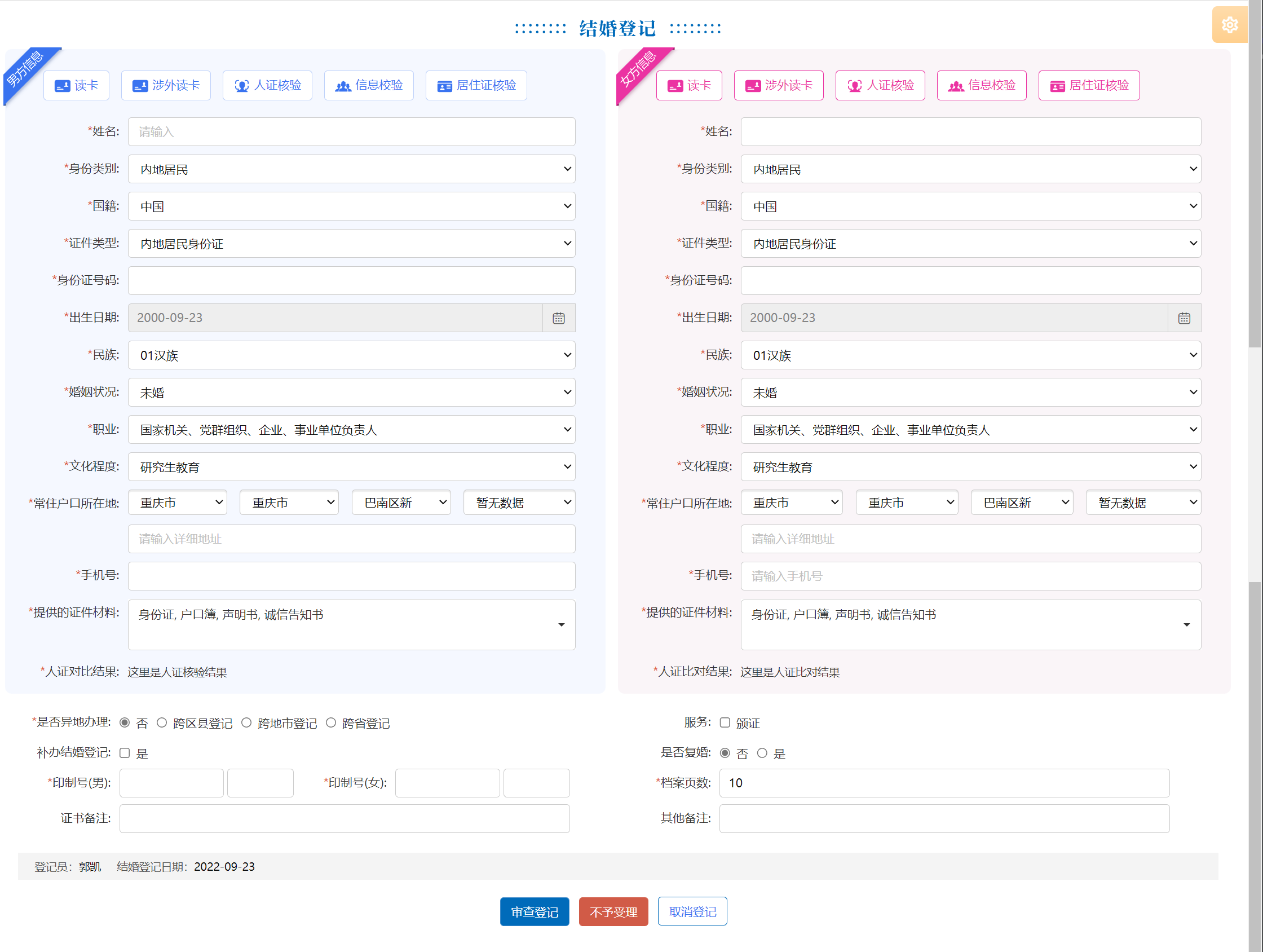The width and height of the screenshot is (1263, 952).
Task: Click the male 身份证号码 input field
Action: click(x=352, y=280)
